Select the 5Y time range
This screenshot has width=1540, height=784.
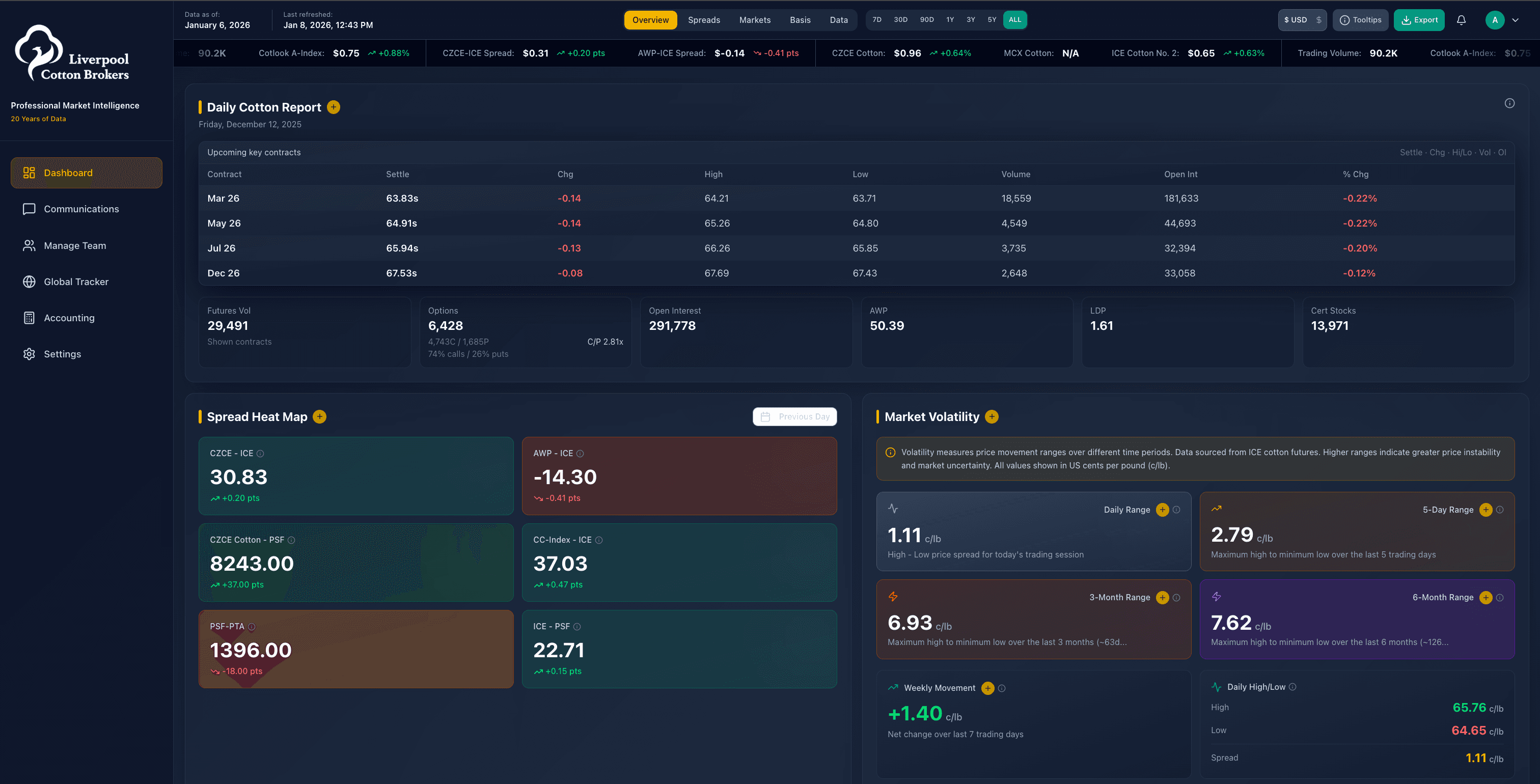click(992, 20)
